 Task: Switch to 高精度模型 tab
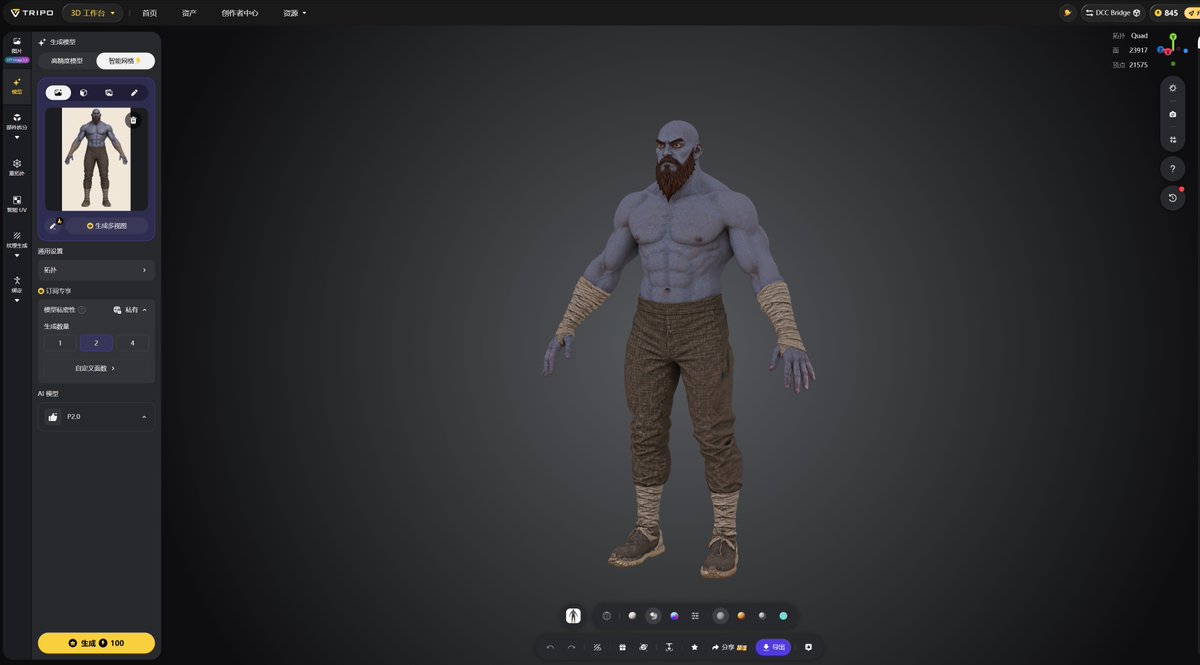67,61
